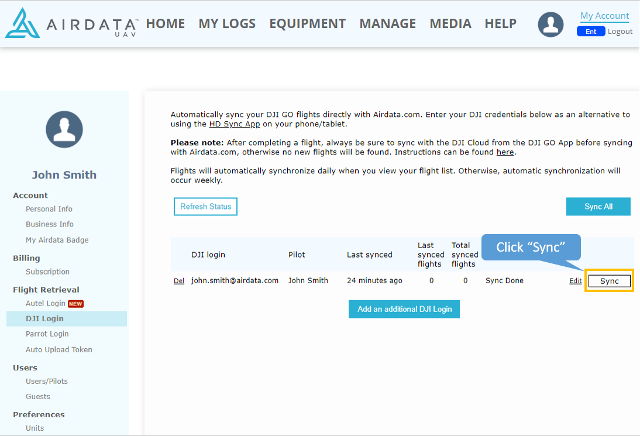Click Edit for the john.smith DJI login
640x436 pixels.
(x=575, y=281)
